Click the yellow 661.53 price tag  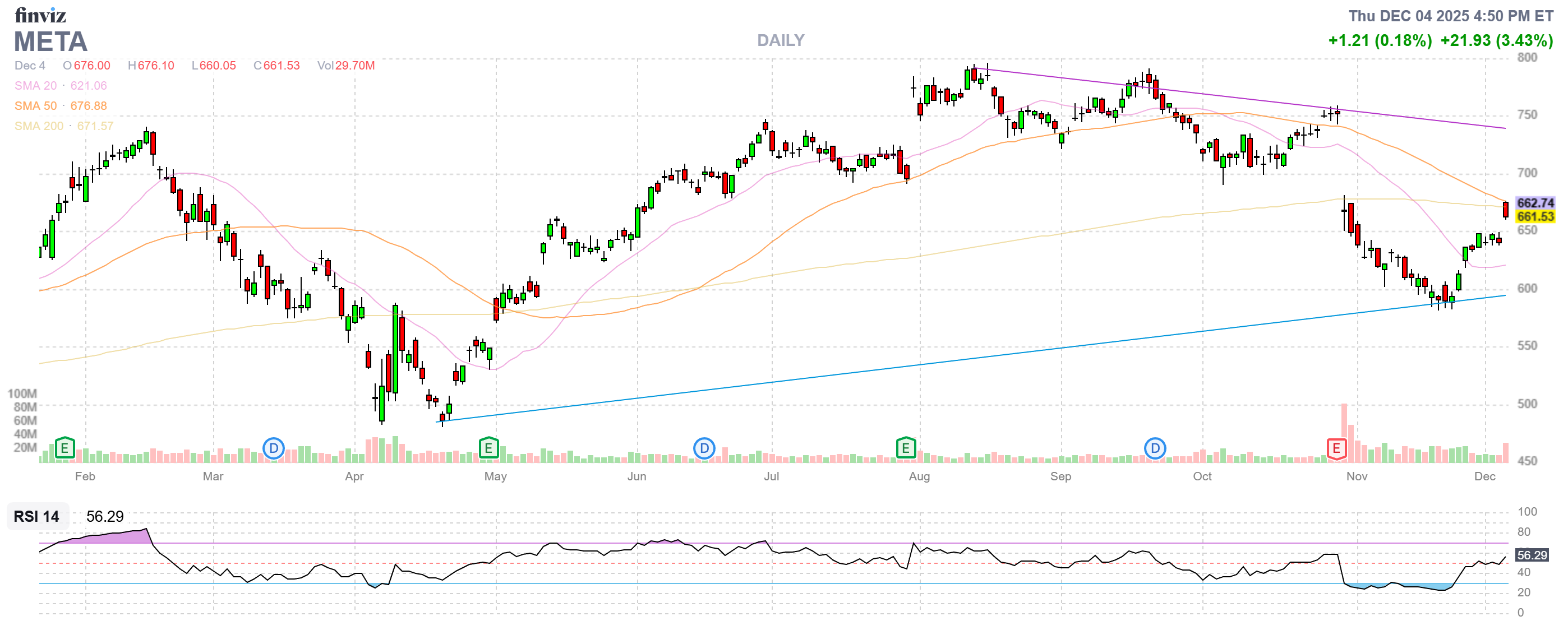tap(1534, 216)
